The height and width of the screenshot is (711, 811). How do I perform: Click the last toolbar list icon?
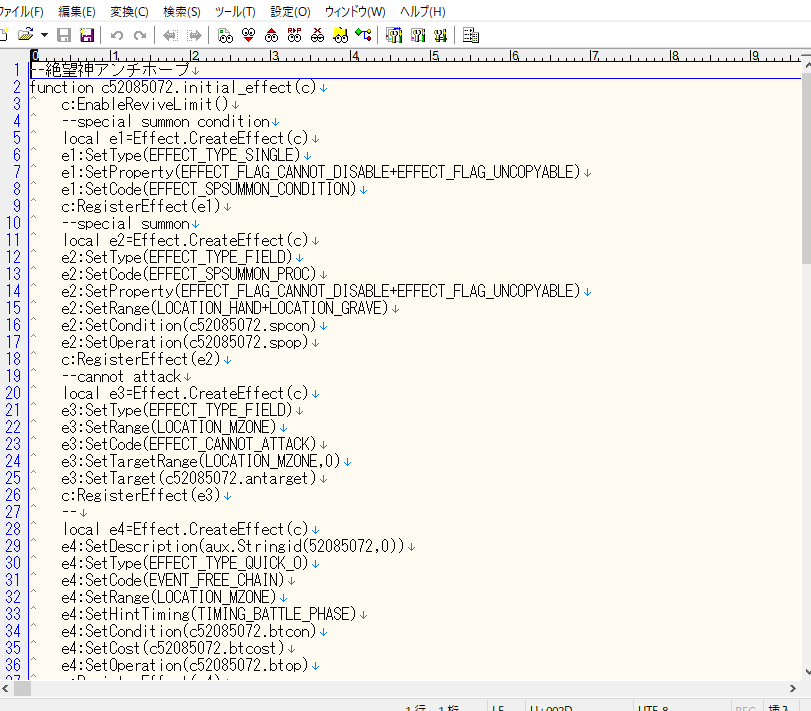point(471,35)
